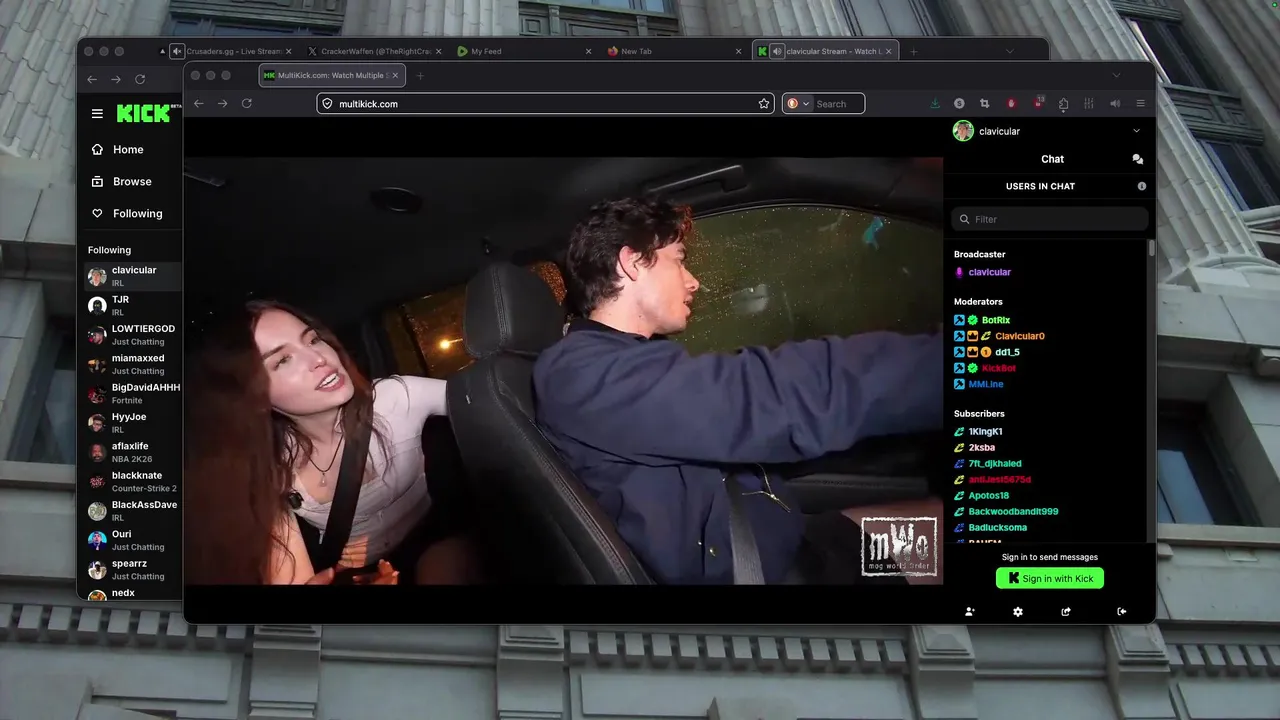Click the crop screenshot toolbar icon

985,103
